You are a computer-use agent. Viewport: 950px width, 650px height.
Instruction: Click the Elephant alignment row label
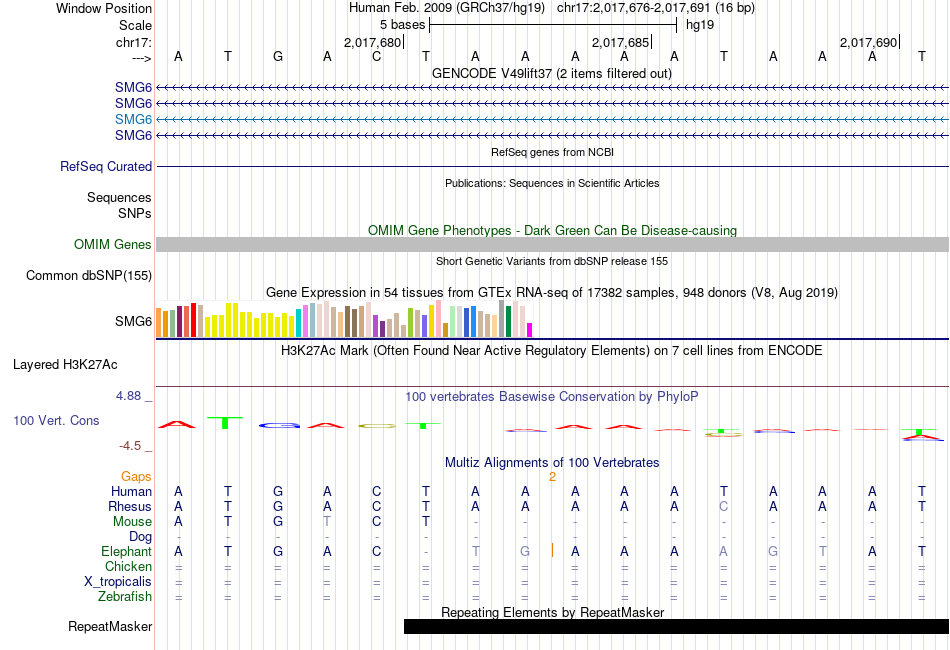coord(127,551)
